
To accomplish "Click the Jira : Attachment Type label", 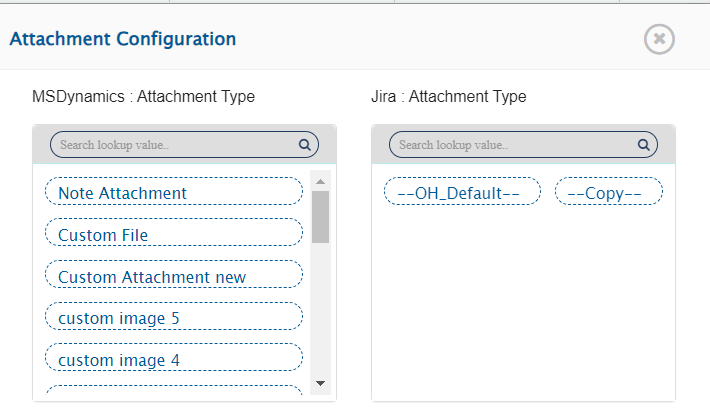I will click(x=448, y=97).
